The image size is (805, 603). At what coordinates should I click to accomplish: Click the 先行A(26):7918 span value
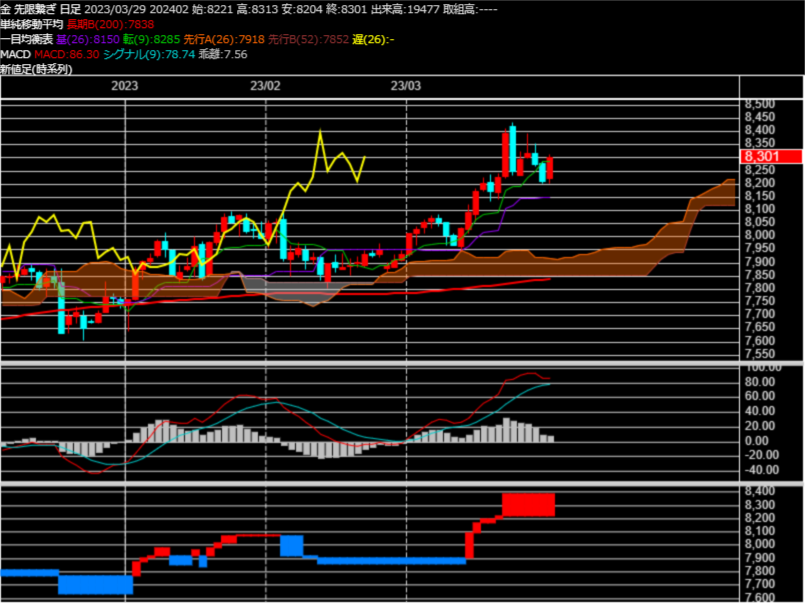(224, 40)
